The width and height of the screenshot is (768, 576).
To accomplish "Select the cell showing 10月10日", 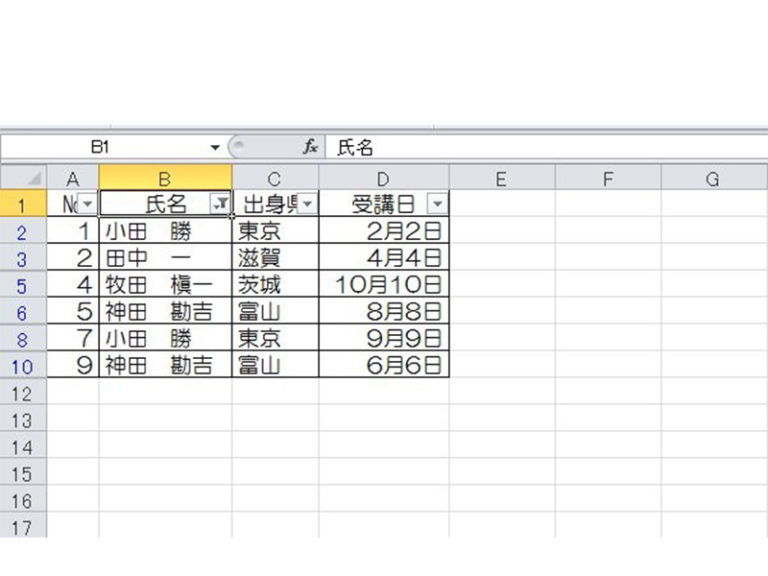I will [384, 285].
